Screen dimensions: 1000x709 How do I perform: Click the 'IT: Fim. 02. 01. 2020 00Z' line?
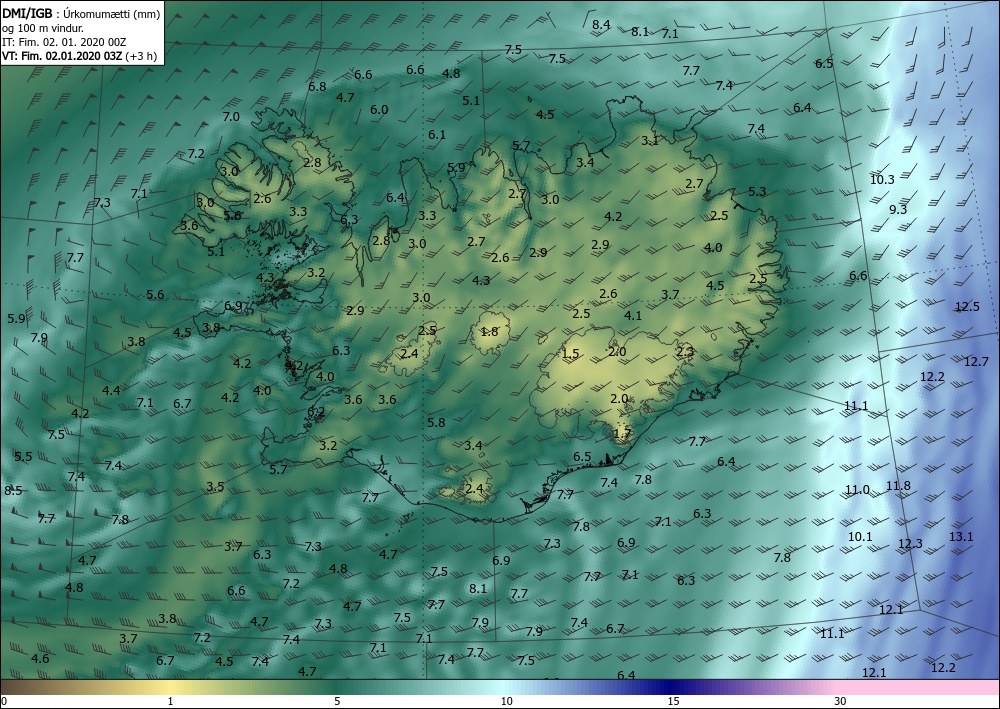click(x=64, y=42)
